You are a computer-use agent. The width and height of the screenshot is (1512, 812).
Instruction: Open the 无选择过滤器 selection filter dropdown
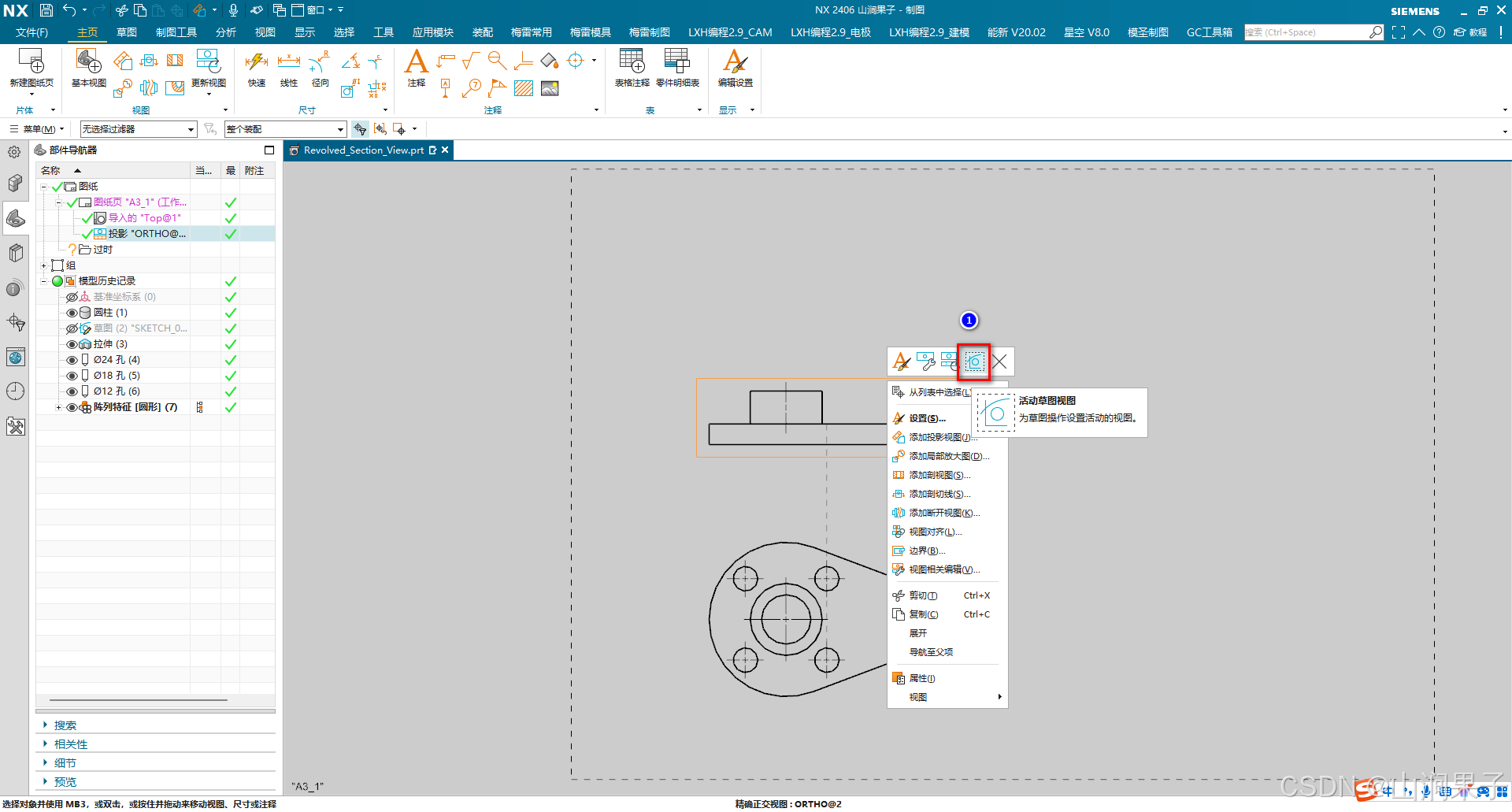[x=138, y=129]
